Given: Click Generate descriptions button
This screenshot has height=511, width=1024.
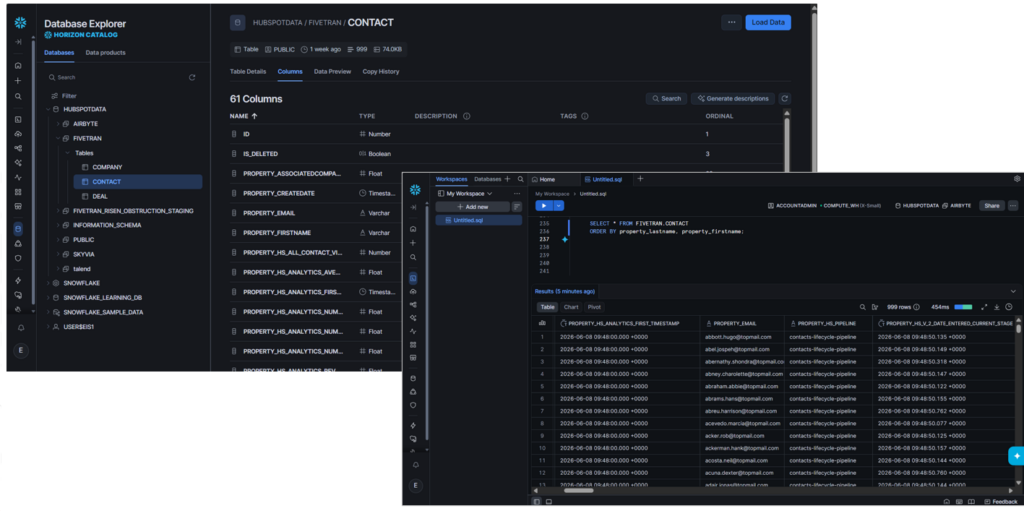Looking at the screenshot, I should [733, 99].
